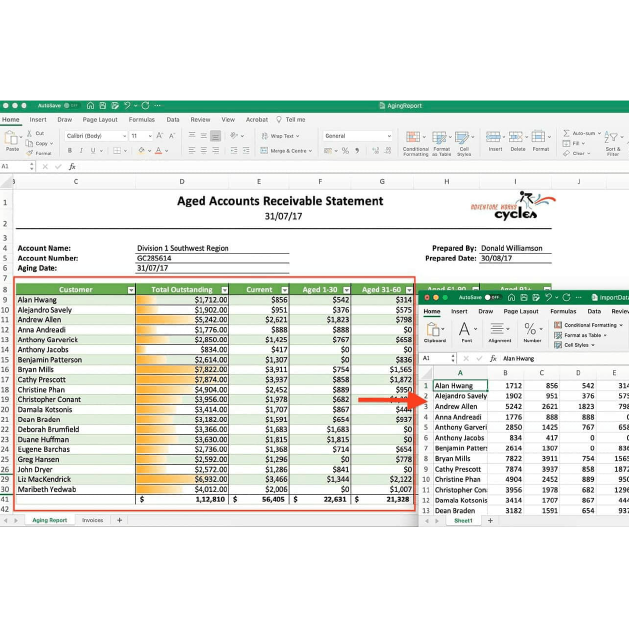Click the Conditional Formatting icon in AgingReport

point(413,137)
